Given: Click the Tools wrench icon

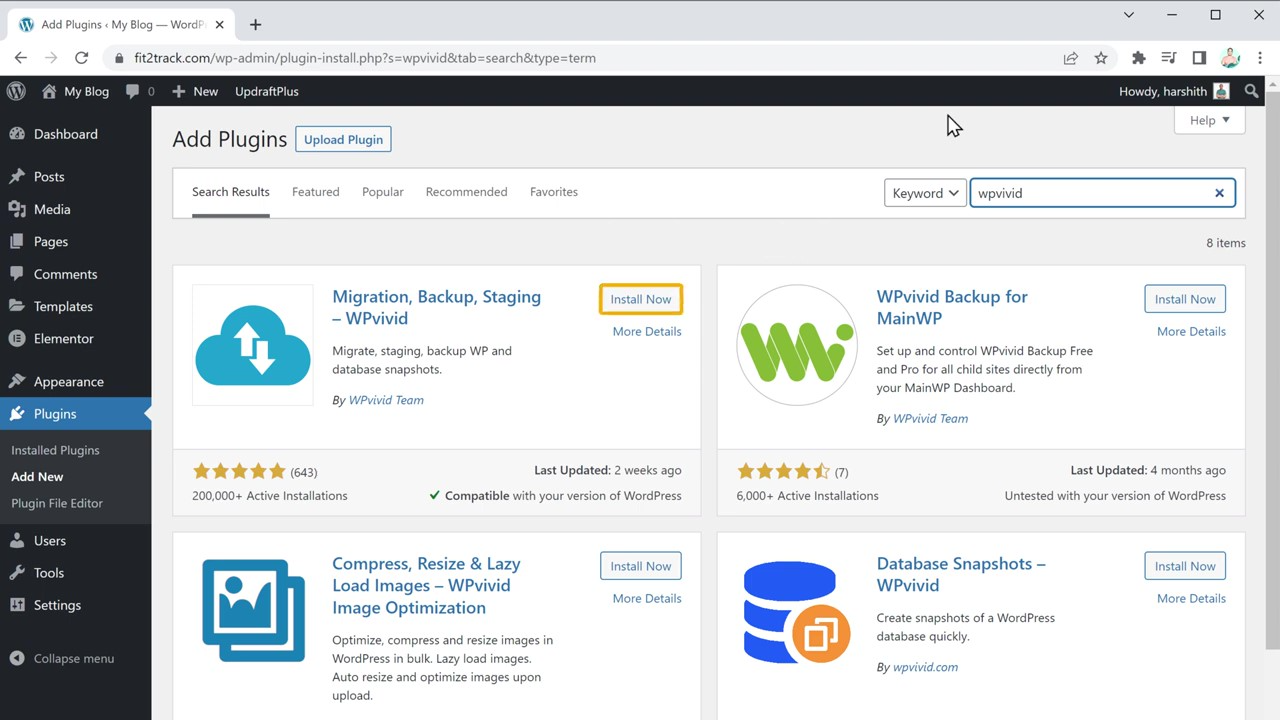Looking at the screenshot, I should (x=22, y=572).
